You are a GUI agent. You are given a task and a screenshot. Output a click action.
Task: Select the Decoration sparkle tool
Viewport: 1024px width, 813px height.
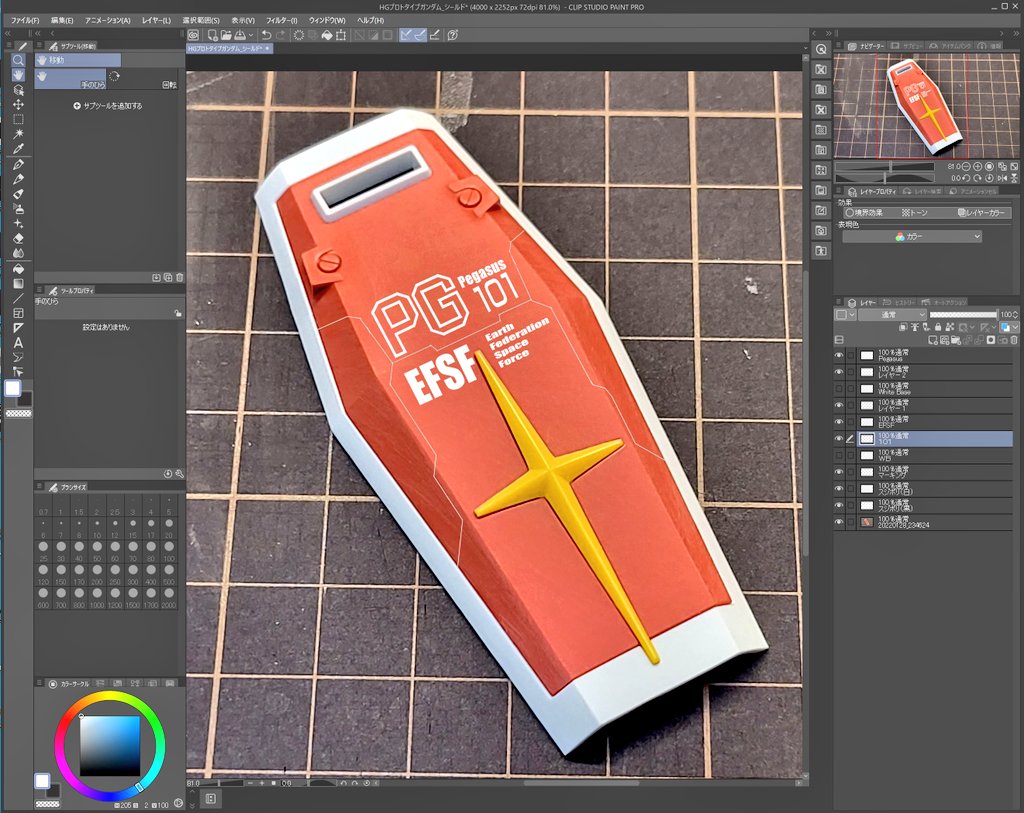(18, 223)
